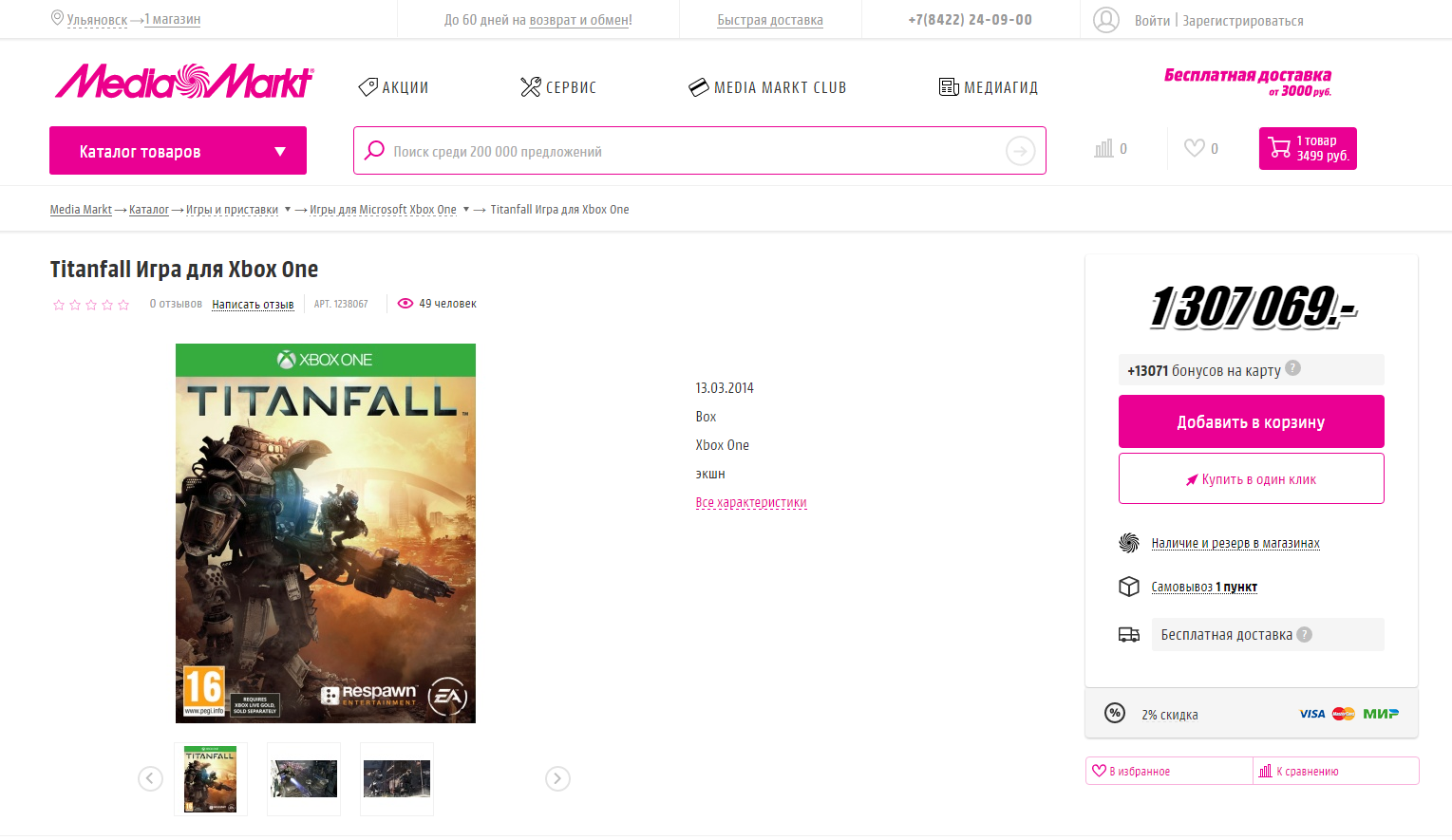The image size is (1452, 840).
Task: Expand Игры для Microsoft Xbox One breadcrumb arrow
Action: [x=466, y=210]
